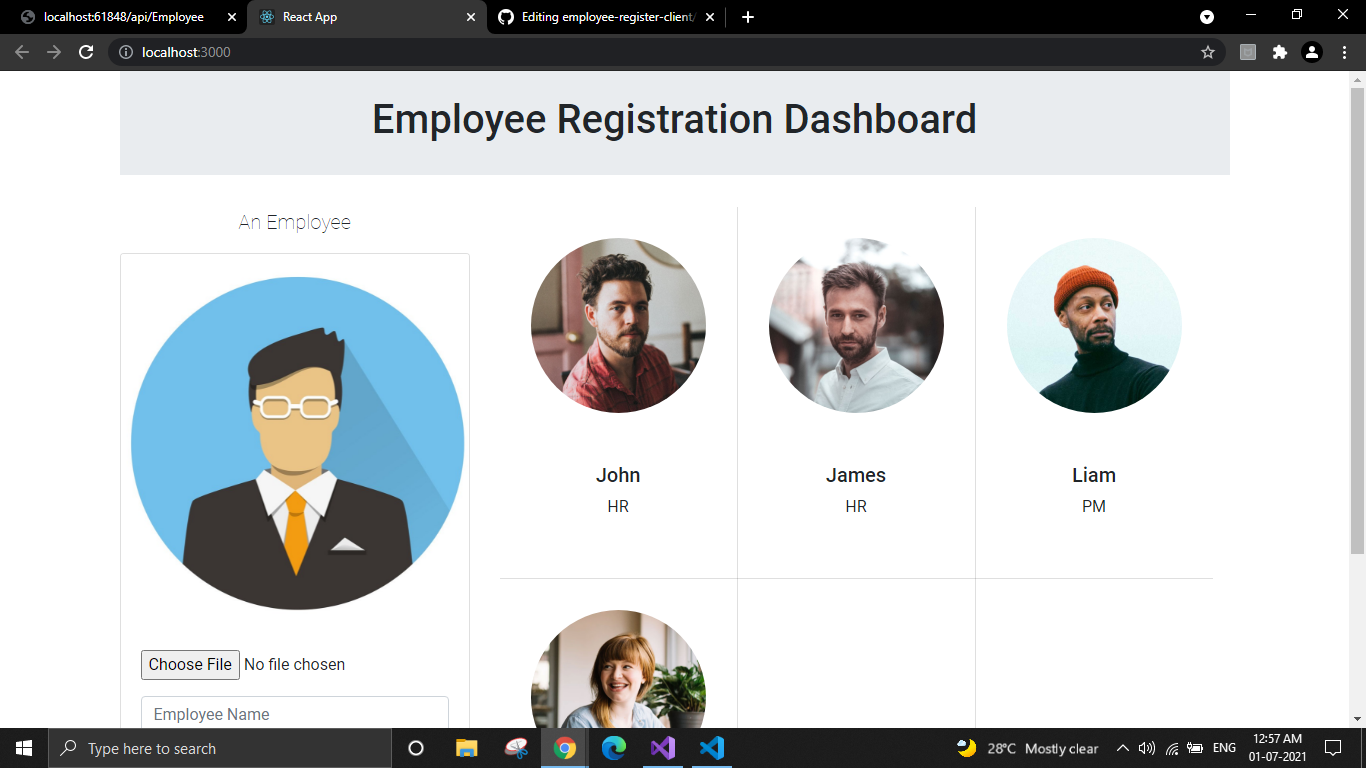Reload the page with the refresh icon
The height and width of the screenshot is (768, 1366).
click(x=85, y=52)
